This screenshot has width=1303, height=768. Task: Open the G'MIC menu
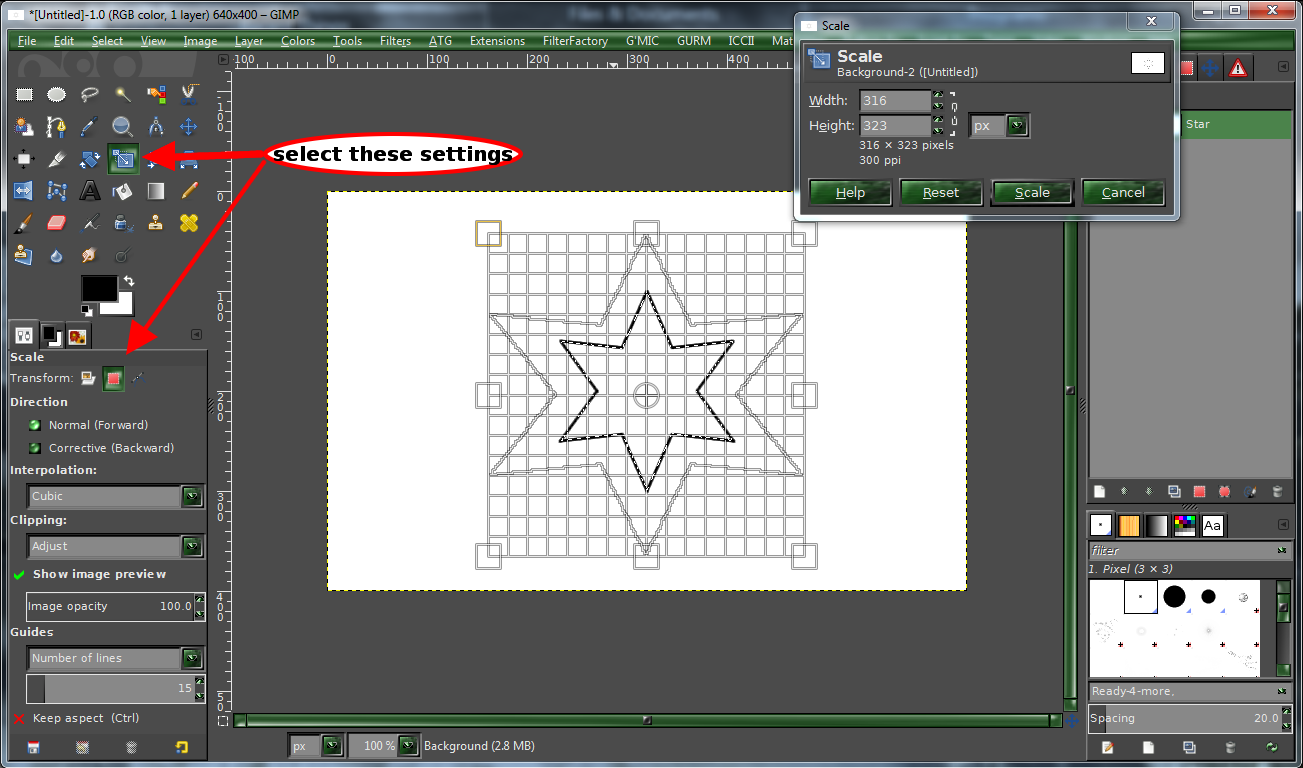(641, 41)
